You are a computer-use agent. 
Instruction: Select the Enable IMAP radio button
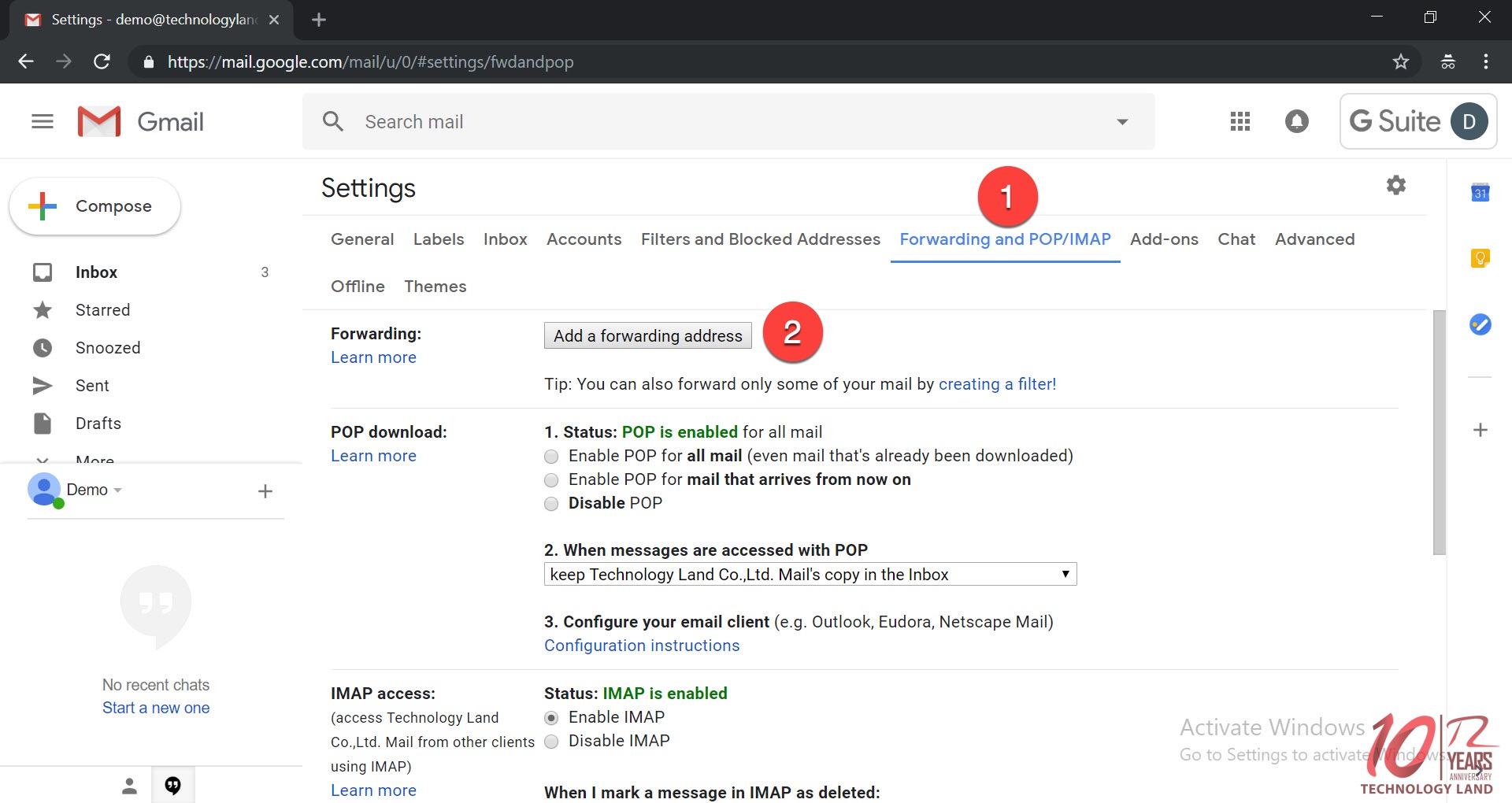click(x=551, y=718)
